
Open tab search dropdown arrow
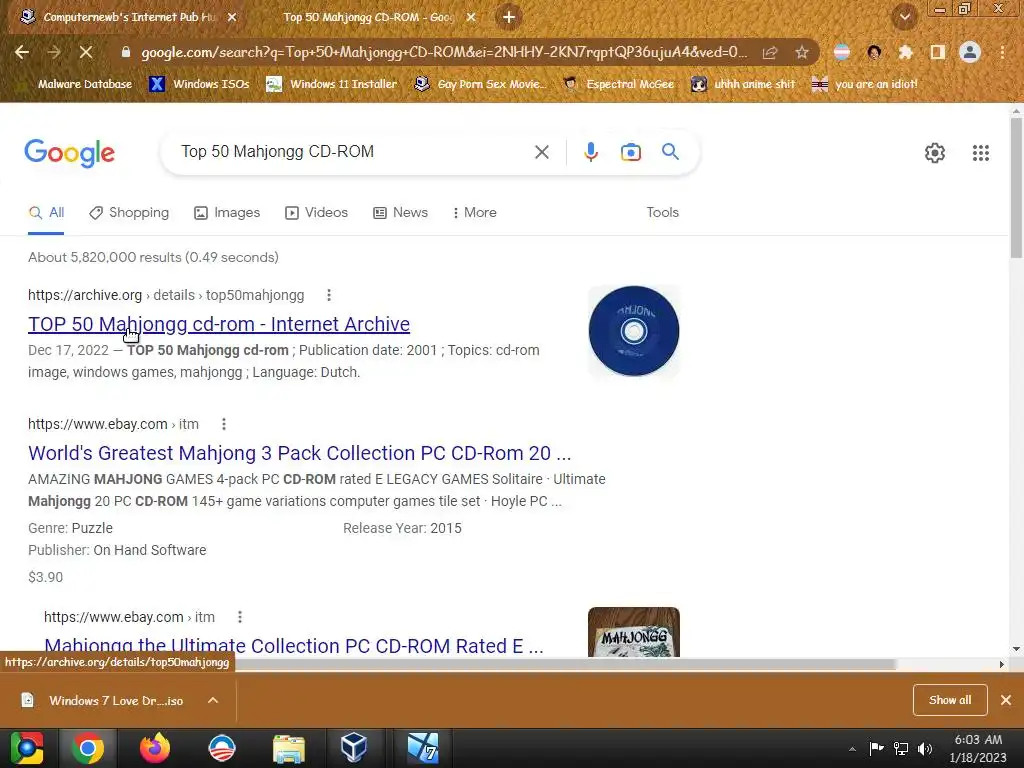[904, 18]
